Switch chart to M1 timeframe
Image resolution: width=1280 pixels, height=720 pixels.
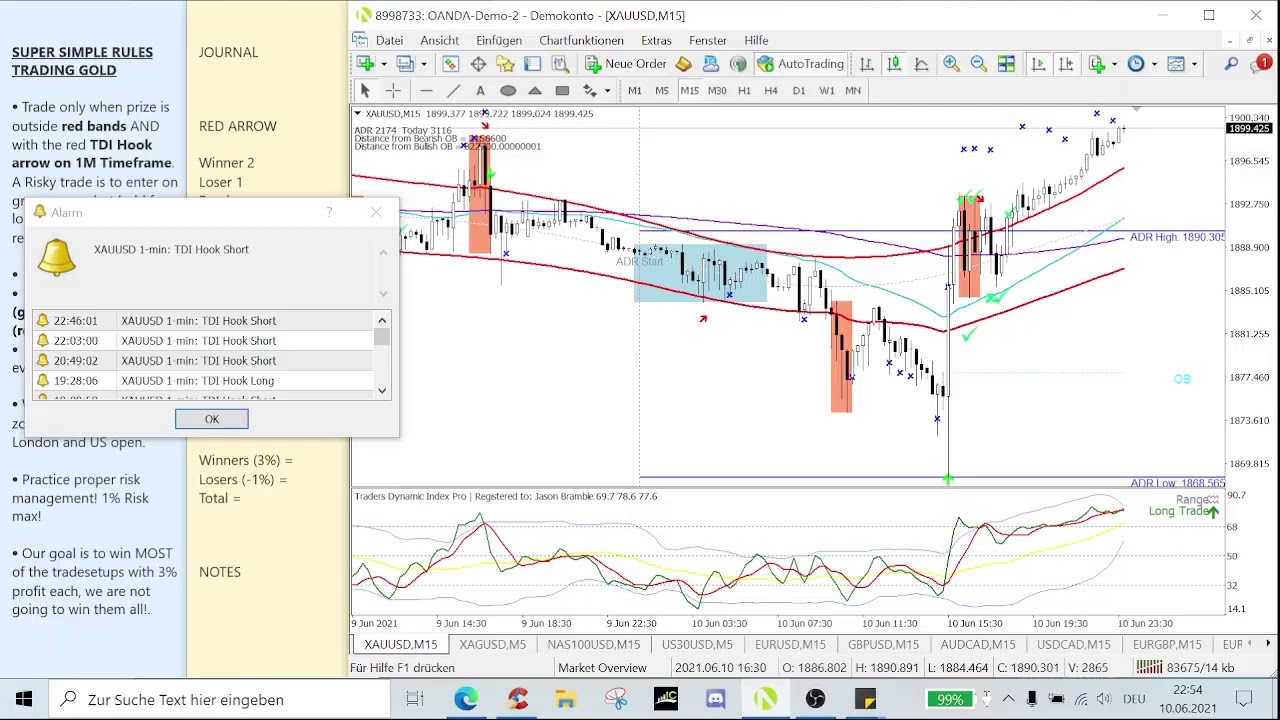(634, 91)
